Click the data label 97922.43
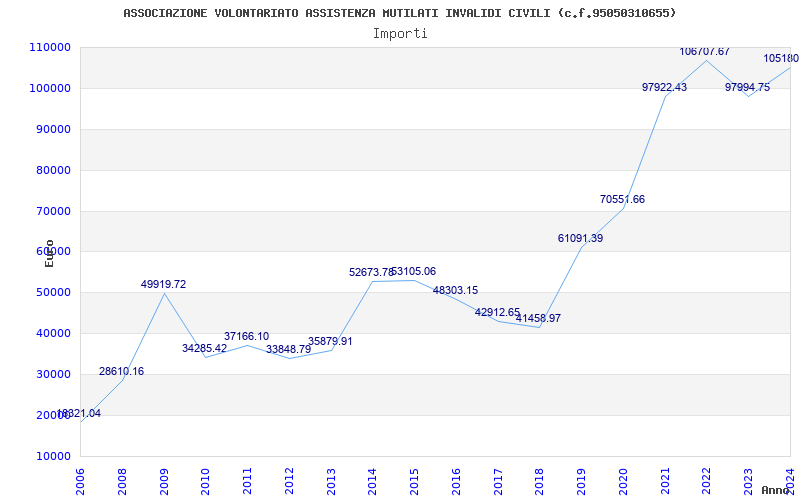The image size is (800, 500). [664, 87]
